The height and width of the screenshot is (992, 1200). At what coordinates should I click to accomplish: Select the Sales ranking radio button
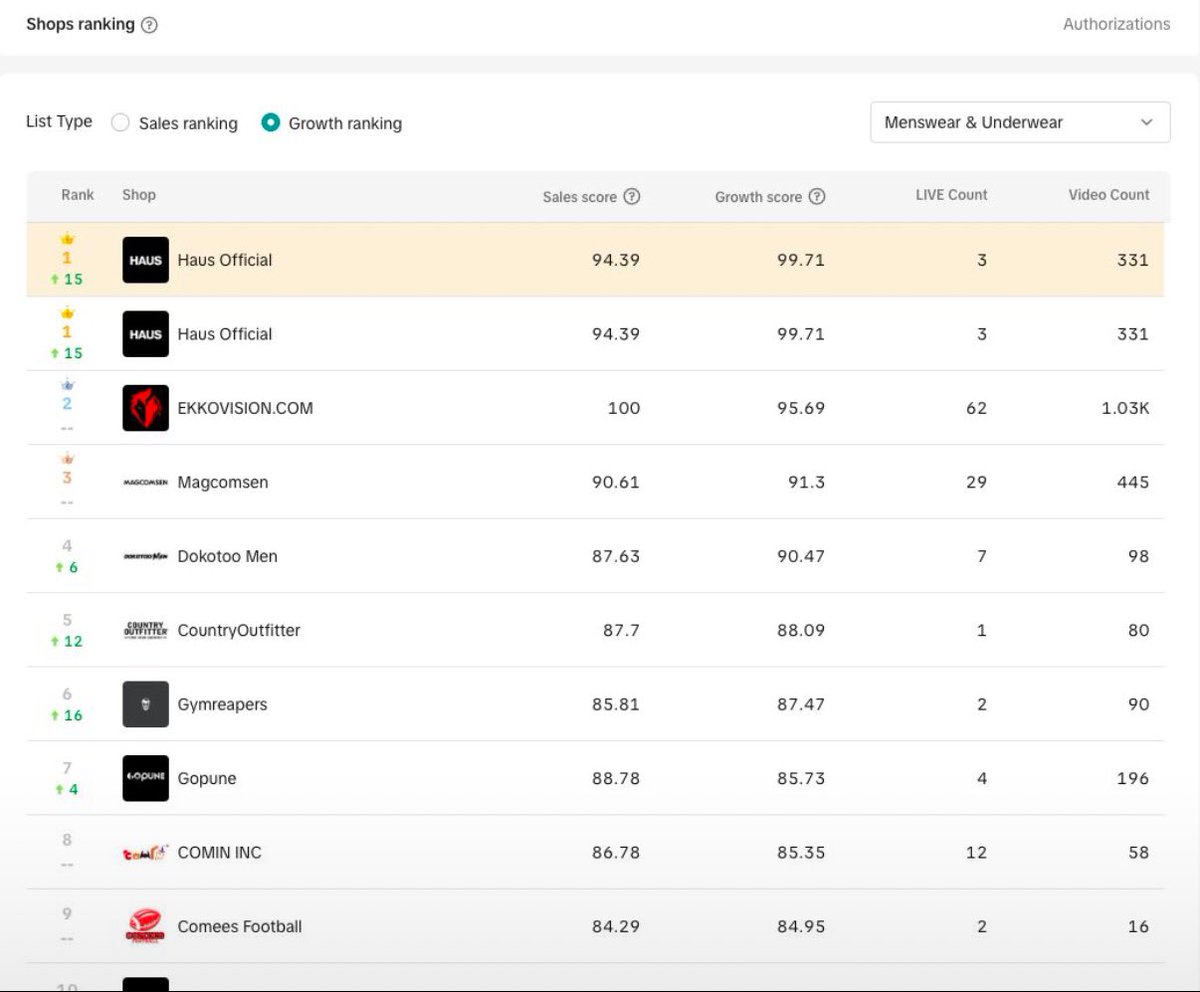120,122
